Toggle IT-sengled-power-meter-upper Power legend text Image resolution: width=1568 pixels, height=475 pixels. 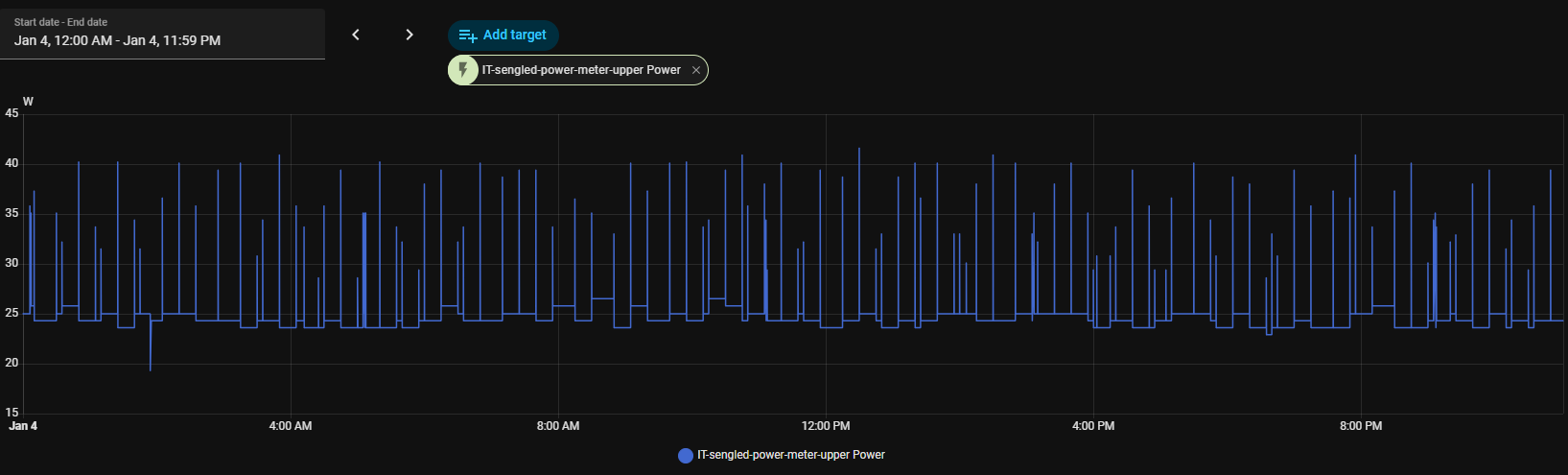[790, 455]
